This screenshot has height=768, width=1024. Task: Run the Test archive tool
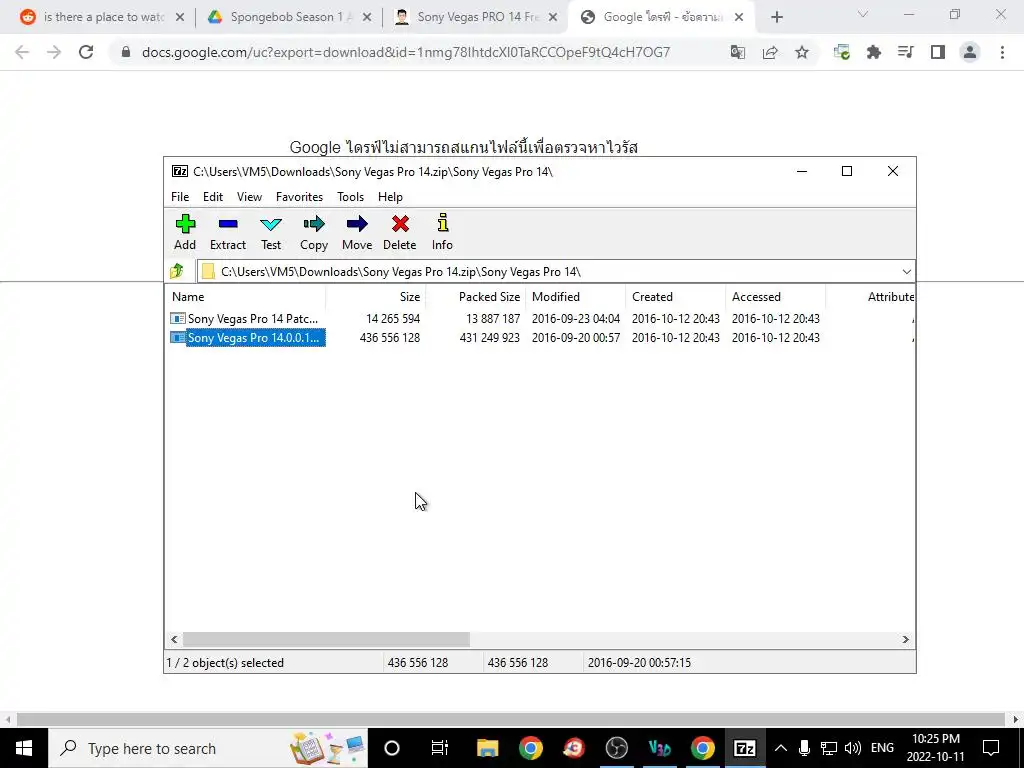pos(271,232)
